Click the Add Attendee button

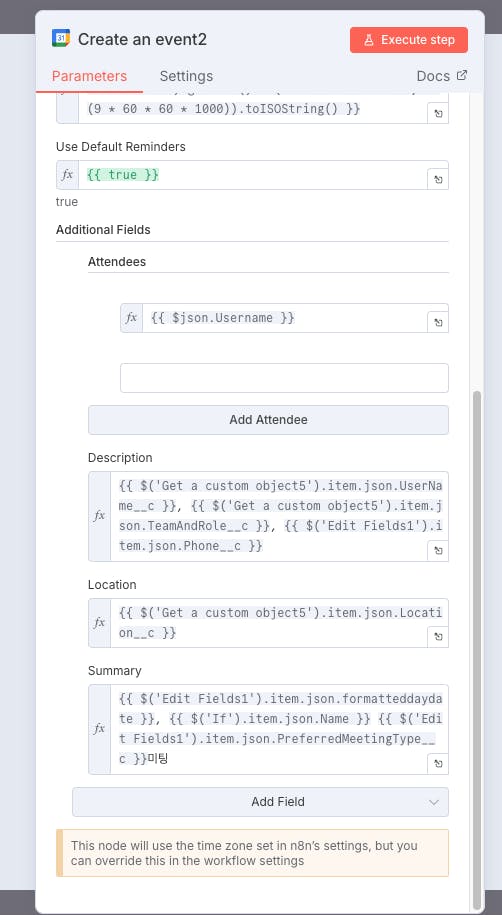point(269,420)
